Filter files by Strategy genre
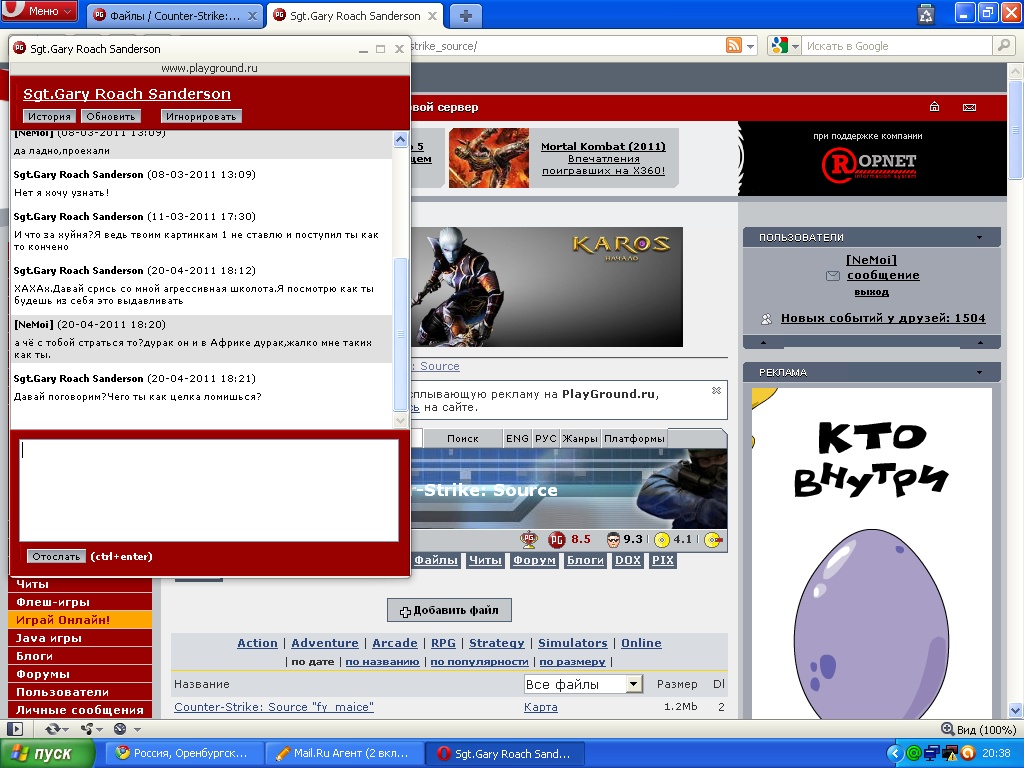This screenshot has width=1024, height=768. pos(496,643)
